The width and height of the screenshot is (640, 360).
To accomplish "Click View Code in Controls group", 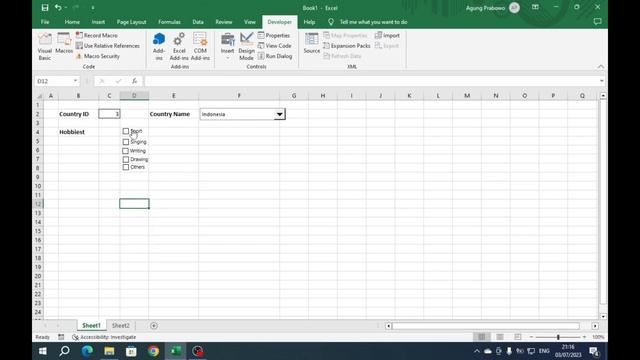I will click(x=275, y=46).
